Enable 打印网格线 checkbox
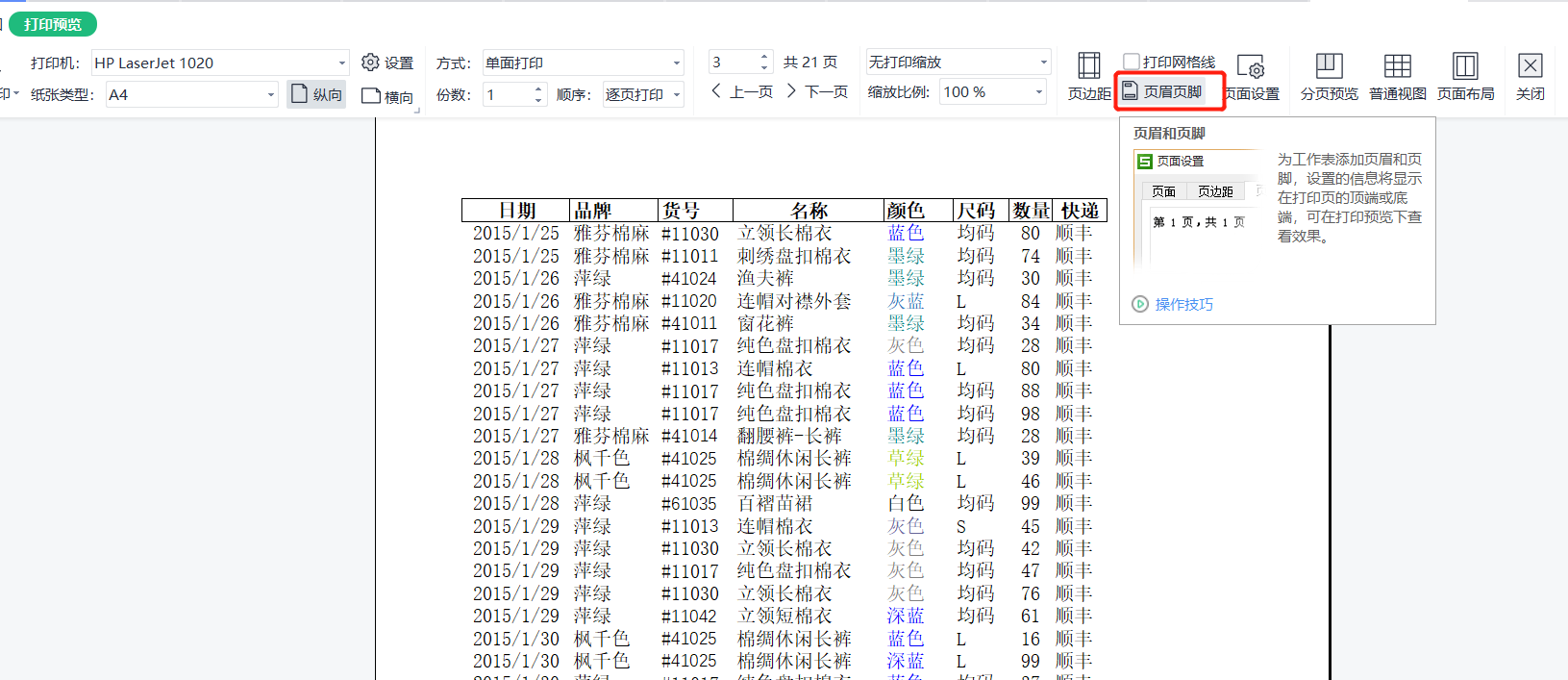Screen dimensions: 1568x680 [1132, 62]
